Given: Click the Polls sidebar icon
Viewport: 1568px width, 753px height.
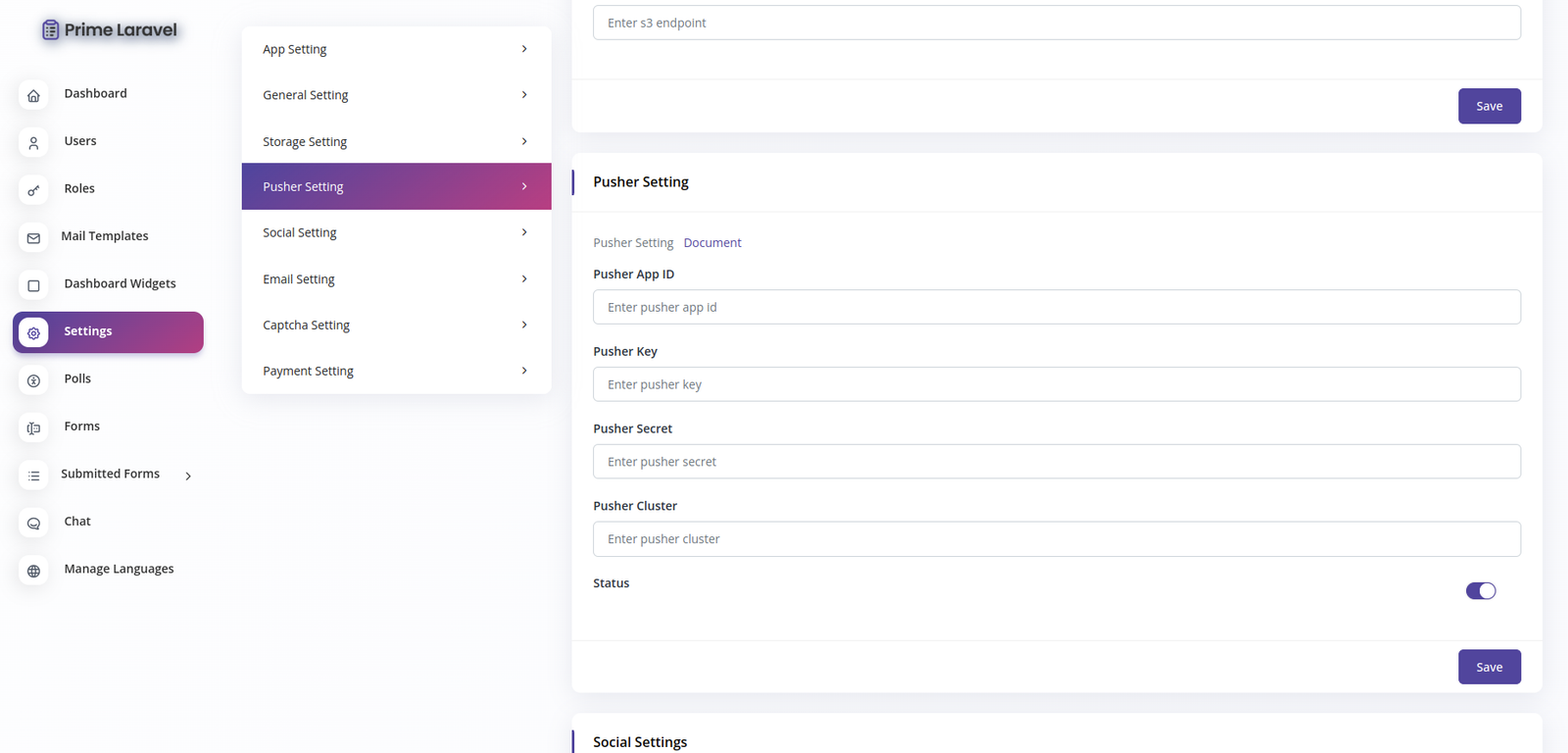Looking at the screenshot, I should (x=33, y=380).
